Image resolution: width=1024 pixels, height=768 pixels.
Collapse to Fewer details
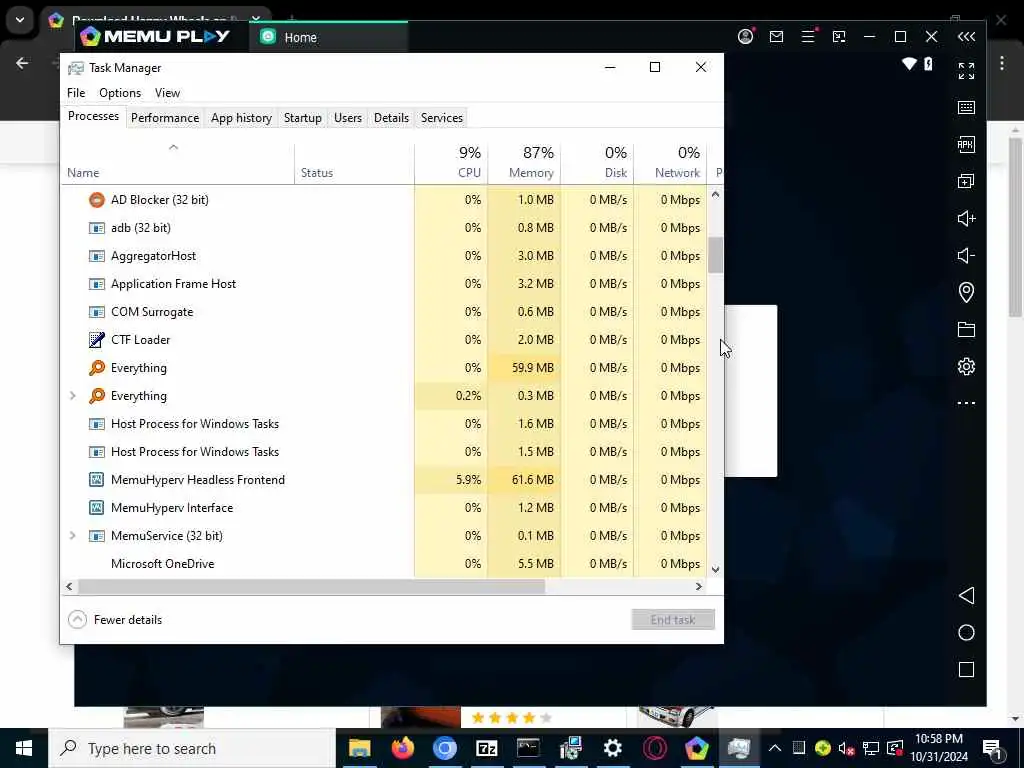point(116,620)
